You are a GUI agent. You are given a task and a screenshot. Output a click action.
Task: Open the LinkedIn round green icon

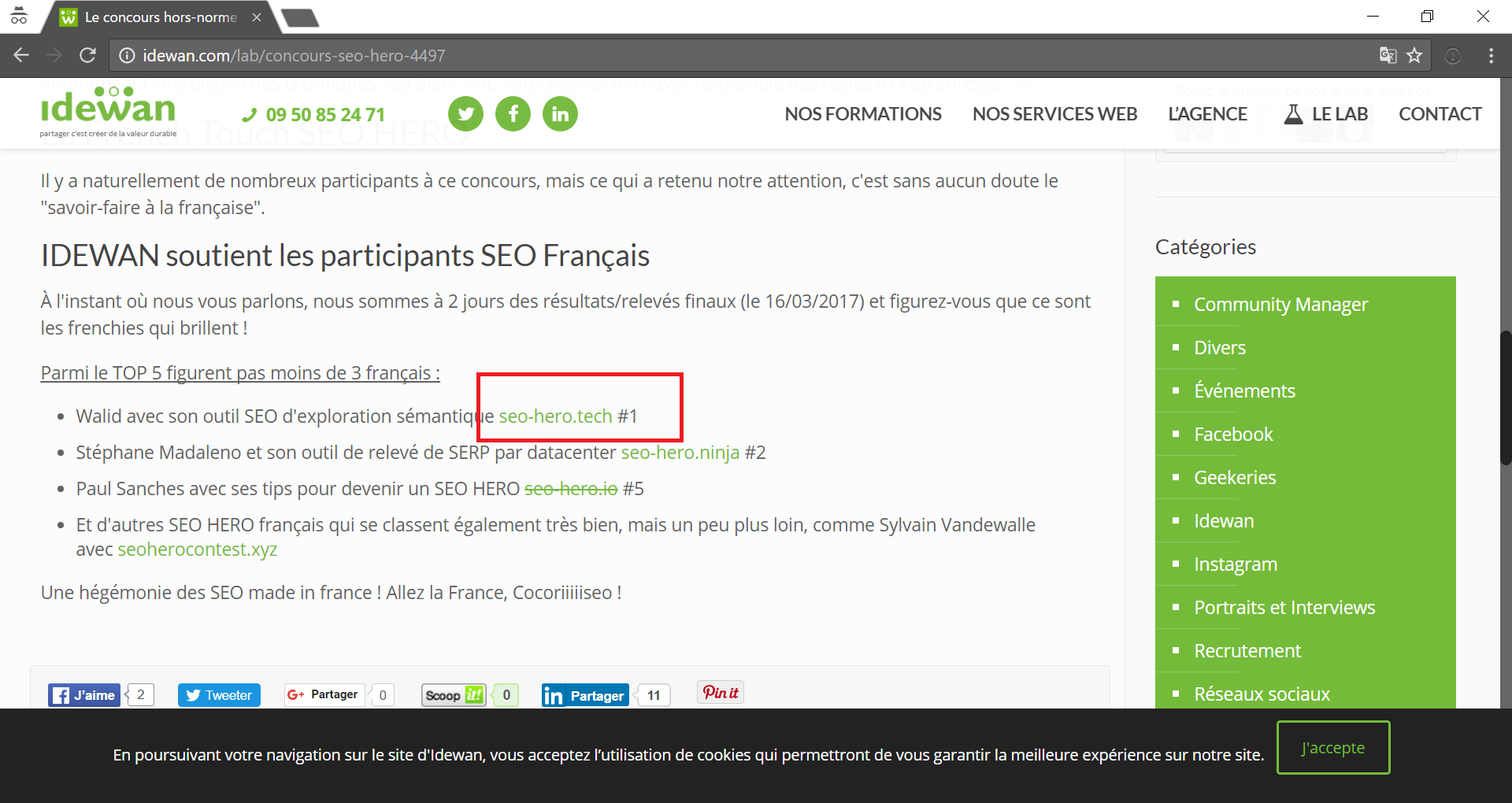point(560,114)
